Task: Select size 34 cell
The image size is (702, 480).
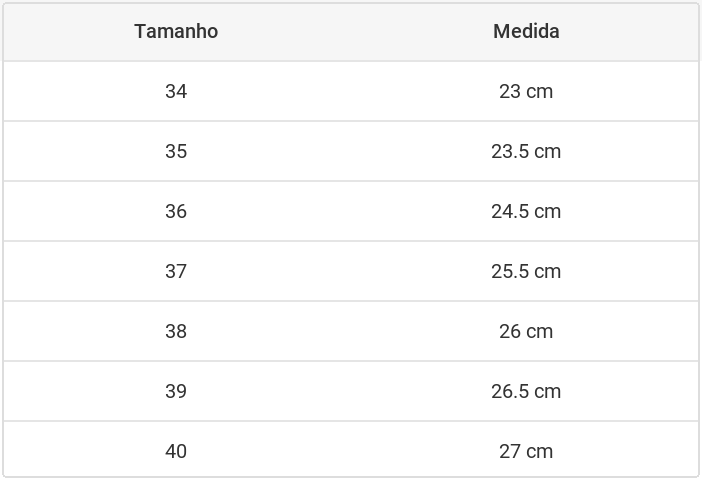Action: [176, 91]
